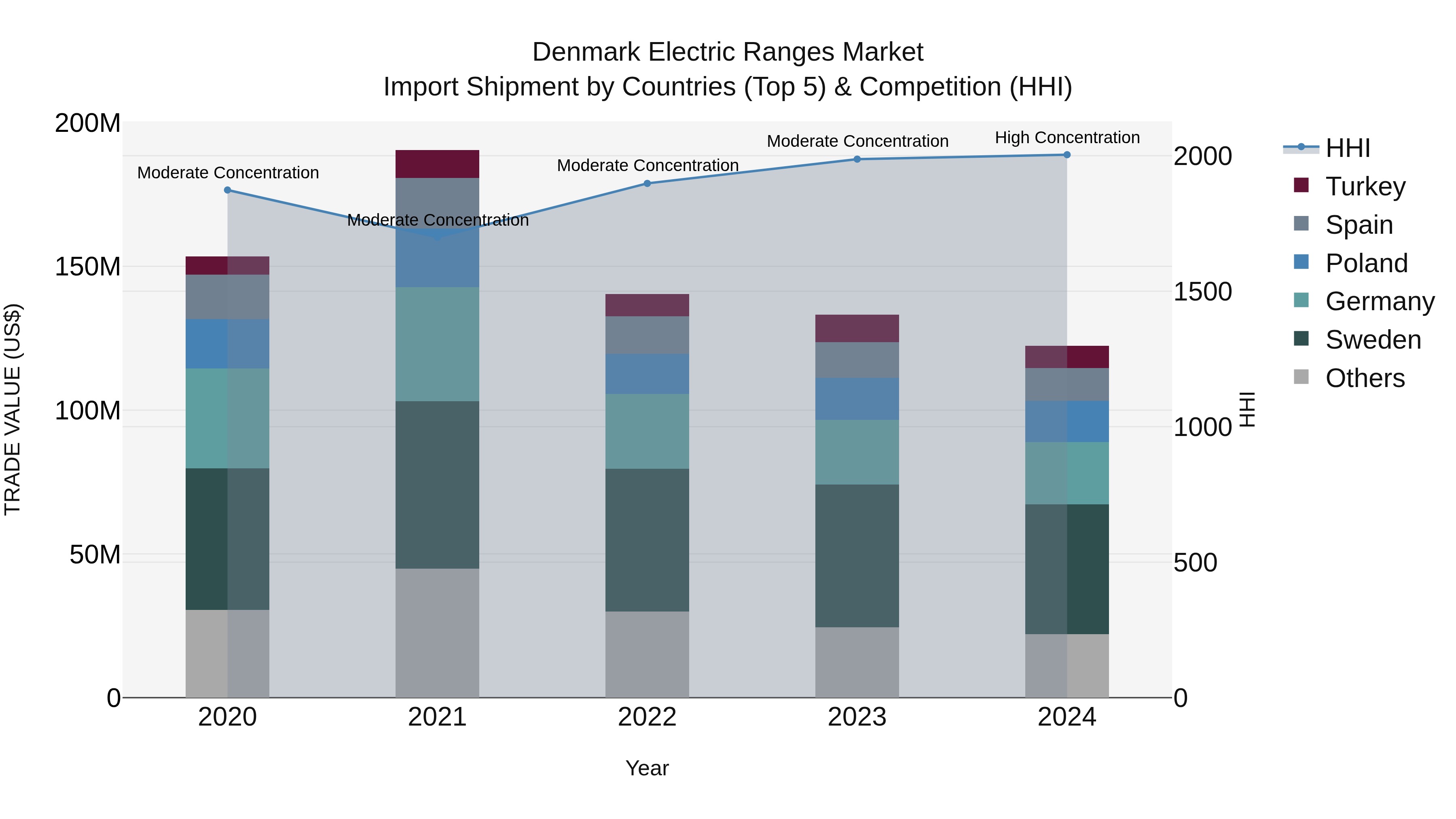Click the 2021 Sweden bar segment

437,485
